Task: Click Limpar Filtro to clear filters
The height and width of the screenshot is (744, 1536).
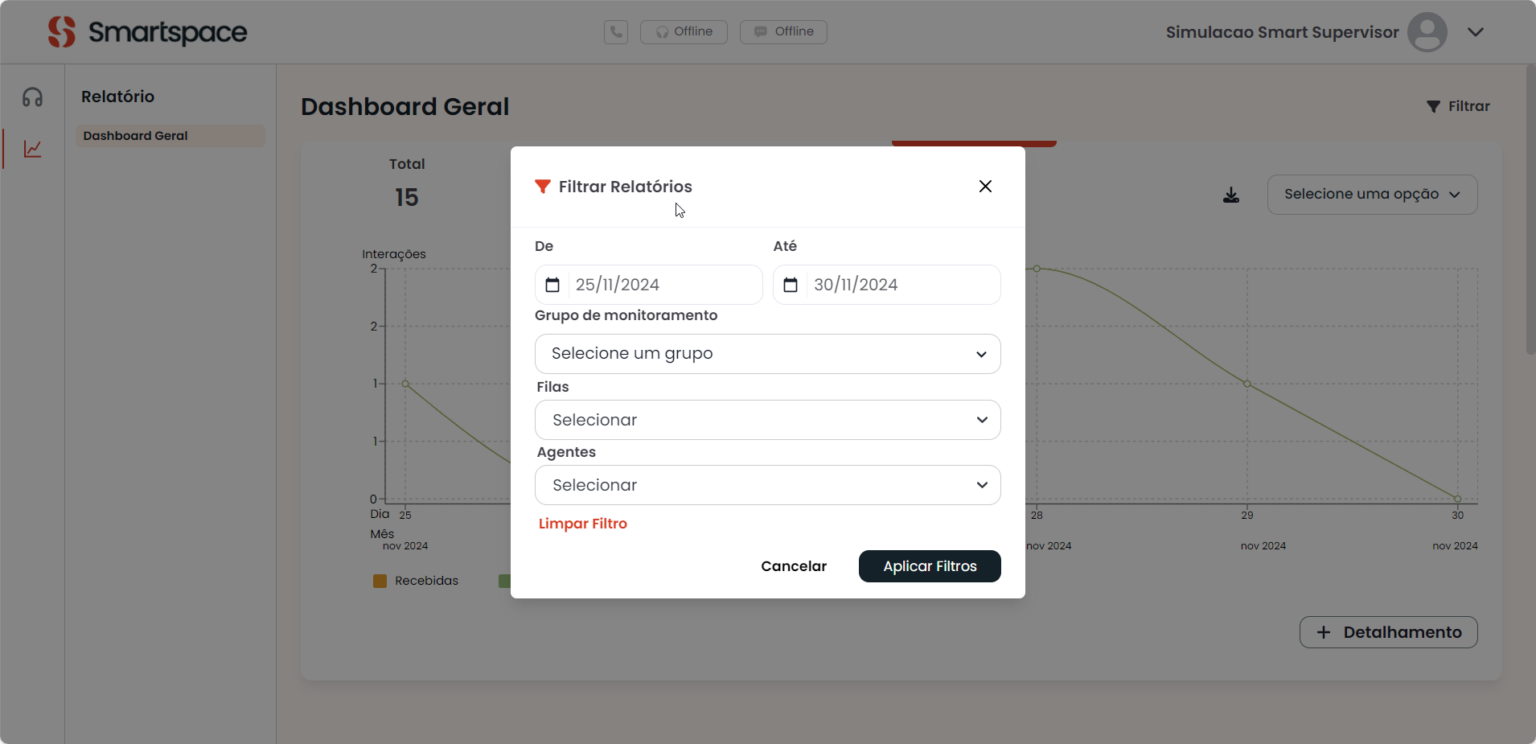Action: point(583,523)
